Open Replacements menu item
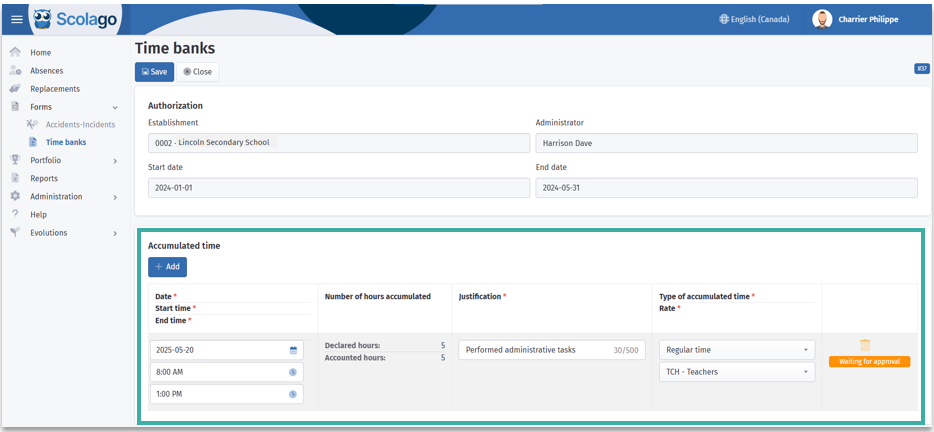Viewport: 934px width, 432px height. point(55,89)
